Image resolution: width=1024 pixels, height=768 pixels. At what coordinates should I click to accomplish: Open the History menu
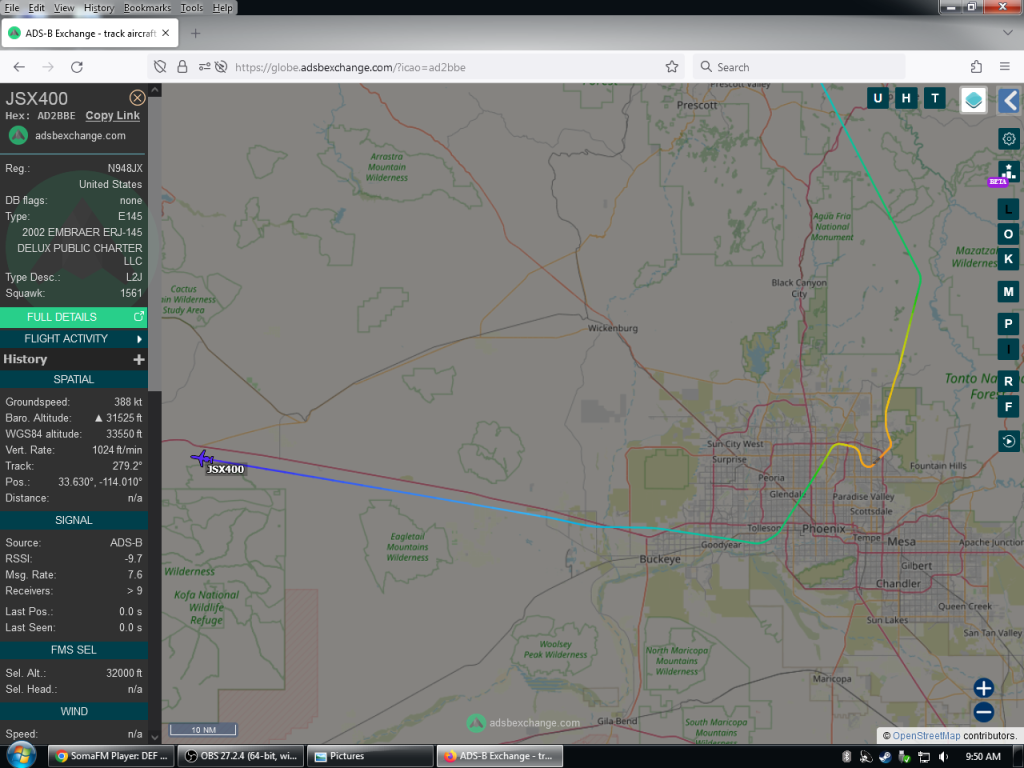point(99,8)
